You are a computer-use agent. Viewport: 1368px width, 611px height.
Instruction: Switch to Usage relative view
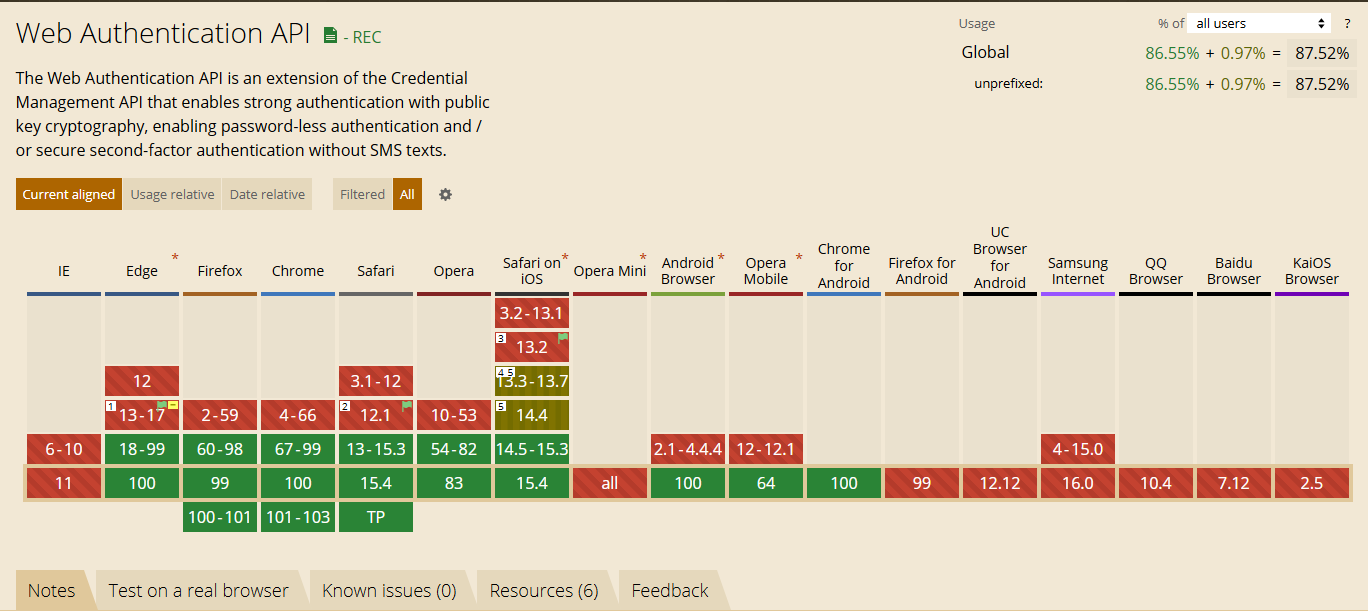click(x=172, y=194)
